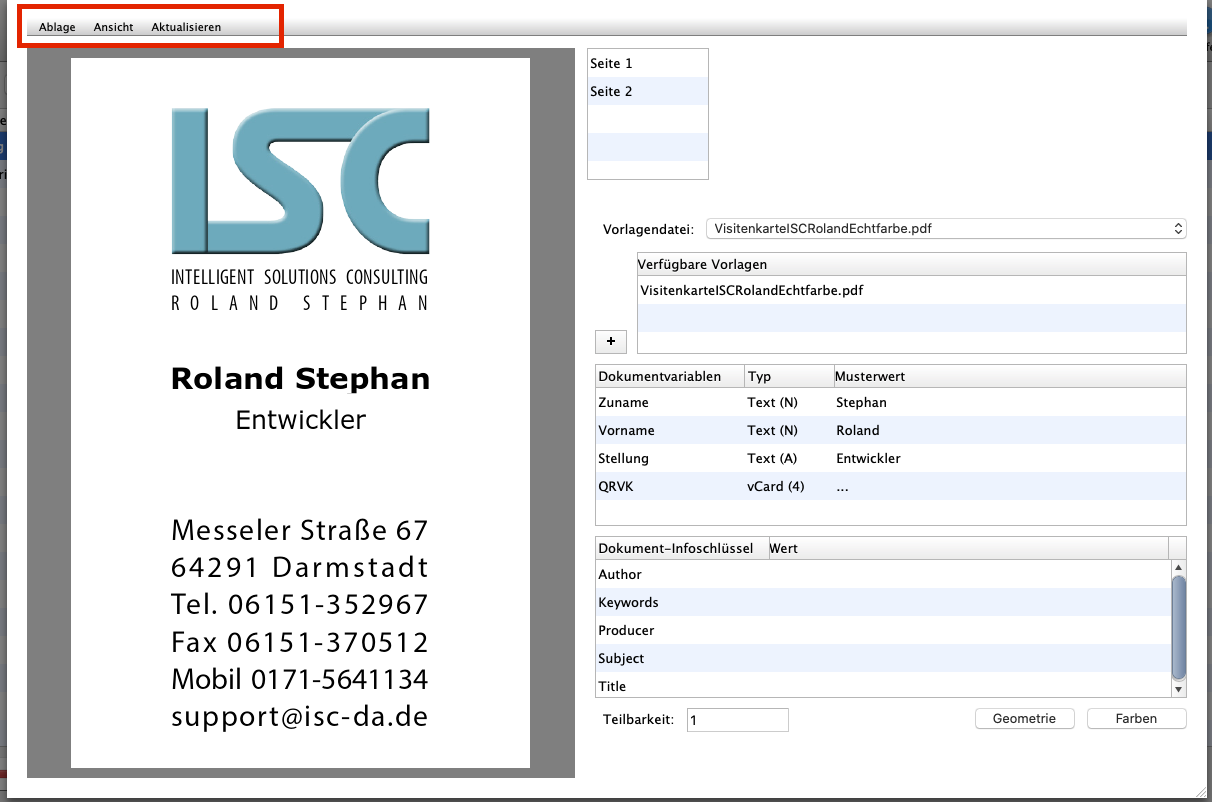Open the Vorlagendatei dropdown
Viewport: 1212px width, 802px height.
point(945,229)
